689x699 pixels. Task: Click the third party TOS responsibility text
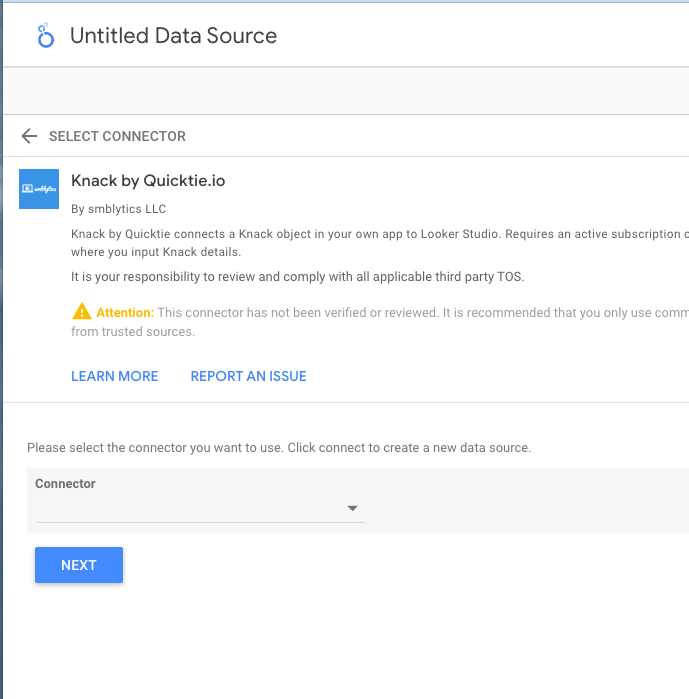[x=297, y=277]
